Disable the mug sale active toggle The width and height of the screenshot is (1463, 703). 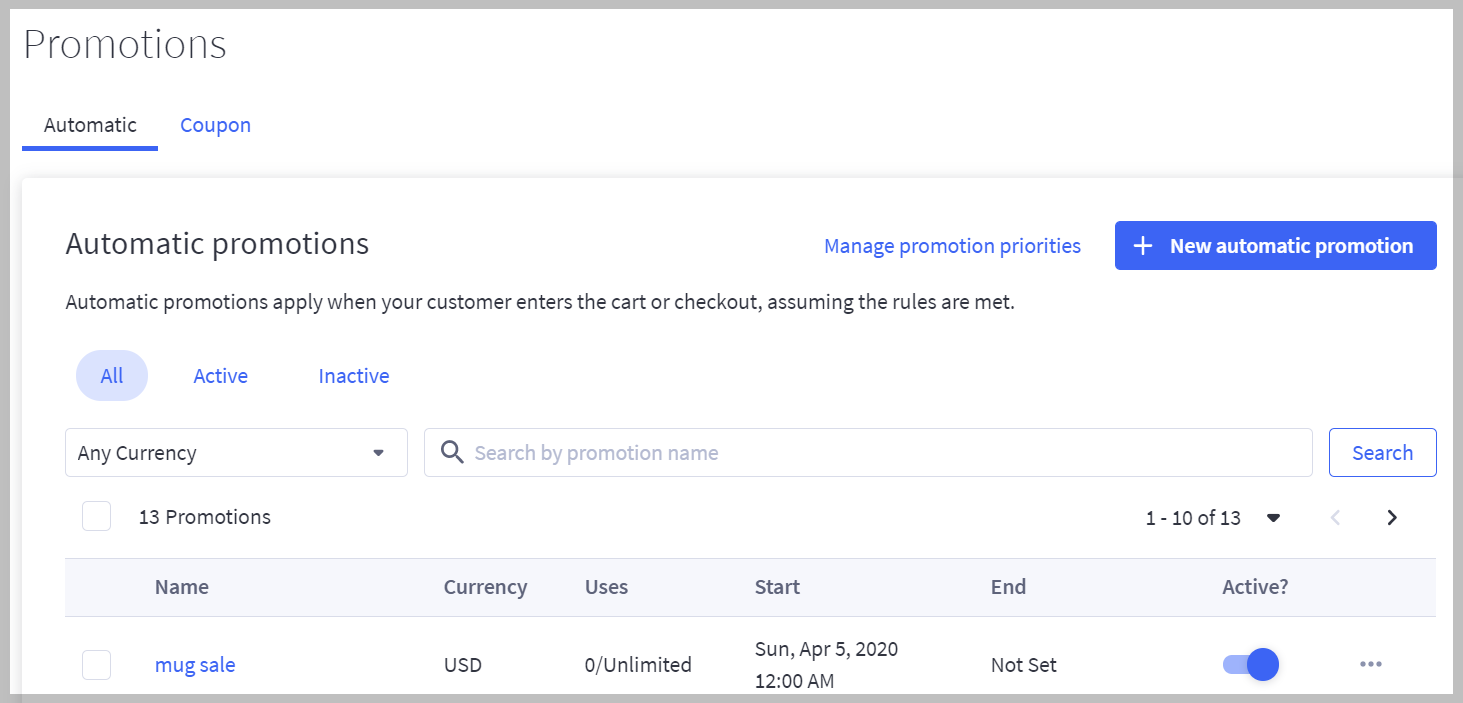pos(1249,664)
